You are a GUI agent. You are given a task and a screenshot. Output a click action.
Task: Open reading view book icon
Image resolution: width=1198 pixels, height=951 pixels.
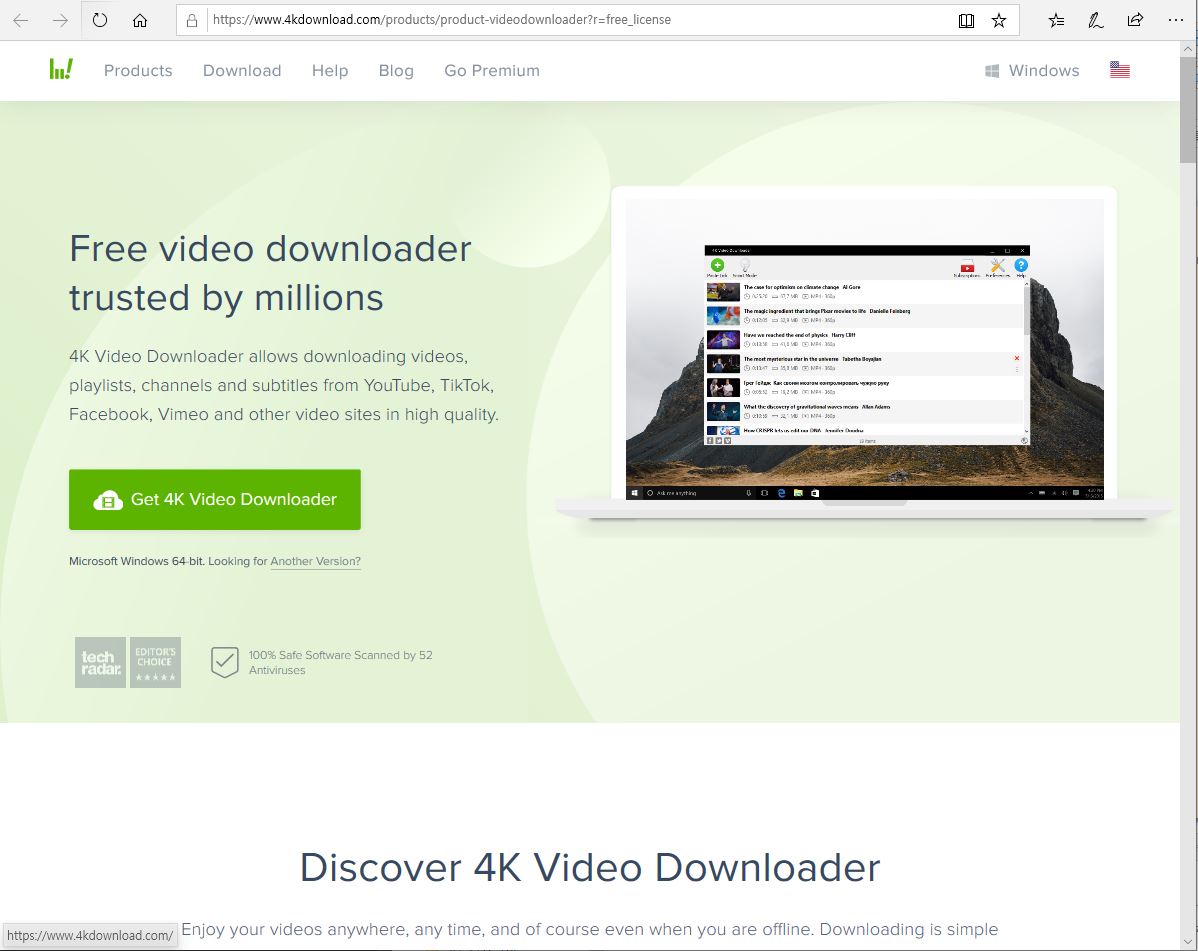pyautogui.click(x=966, y=21)
